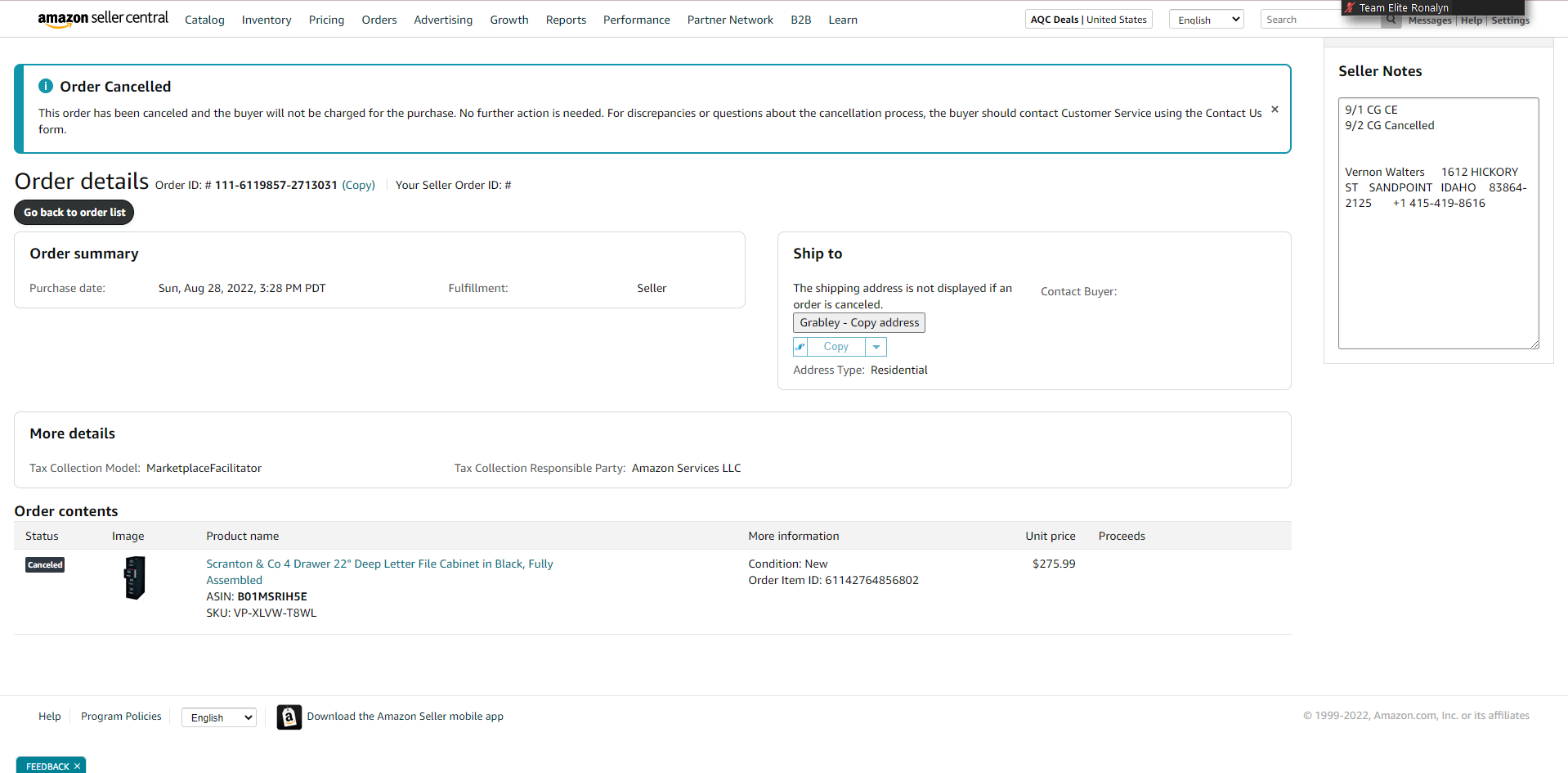
Task: Click the Residential address type value
Action: click(899, 370)
